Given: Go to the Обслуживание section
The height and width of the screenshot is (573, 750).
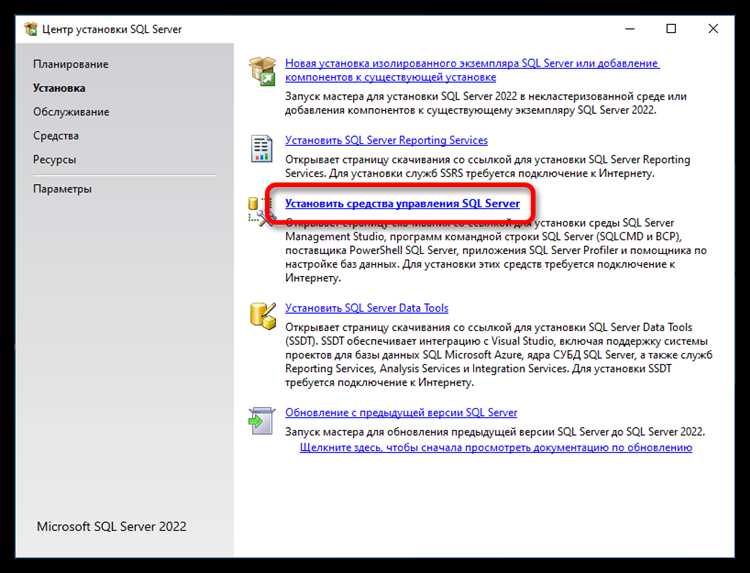Looking at the screenshot, I should point(71,112).
